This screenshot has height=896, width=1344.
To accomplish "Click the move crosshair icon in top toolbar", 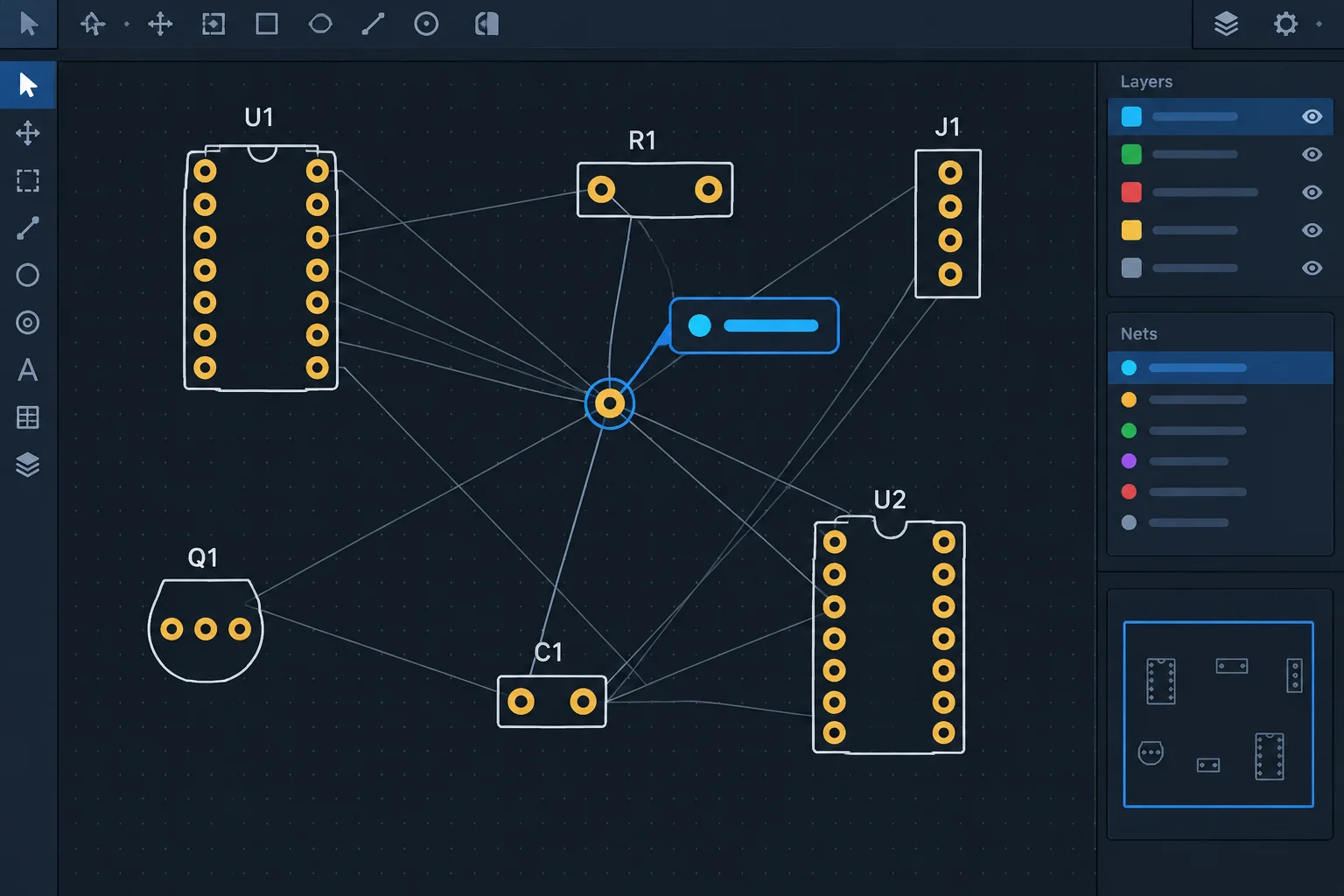I will (x=160, y=24).
